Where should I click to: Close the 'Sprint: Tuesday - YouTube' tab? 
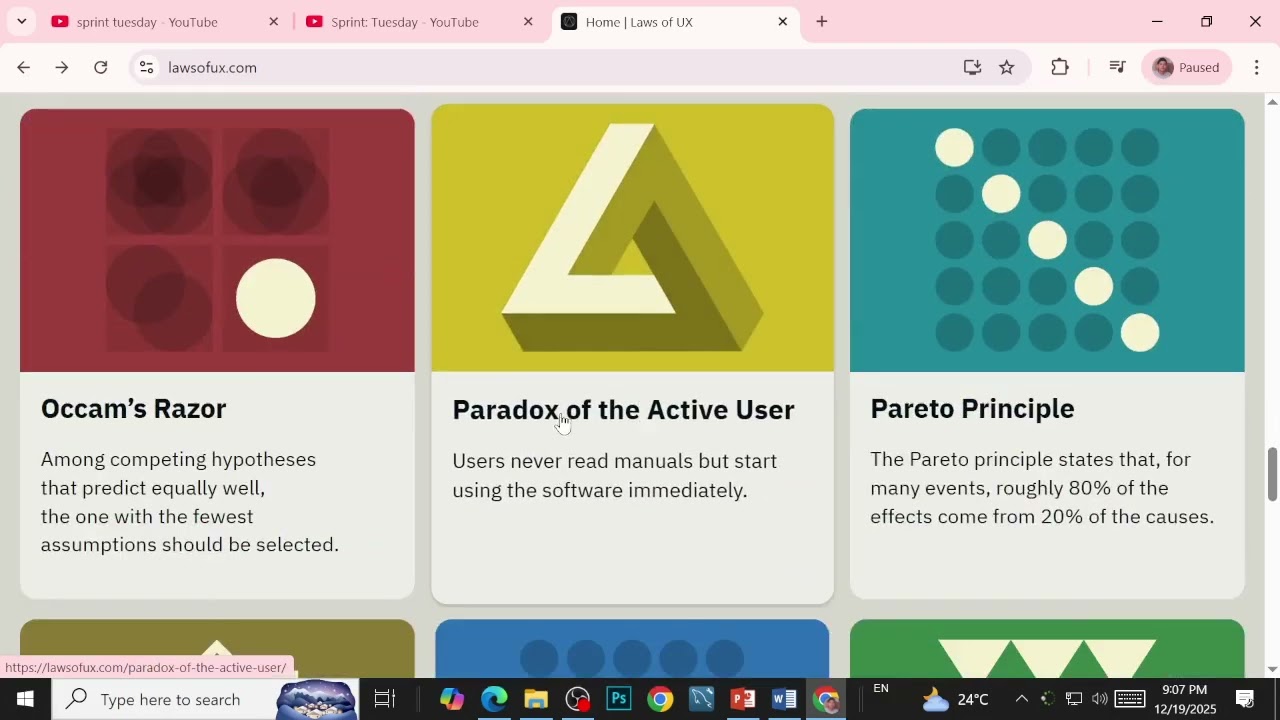[528, 21]
